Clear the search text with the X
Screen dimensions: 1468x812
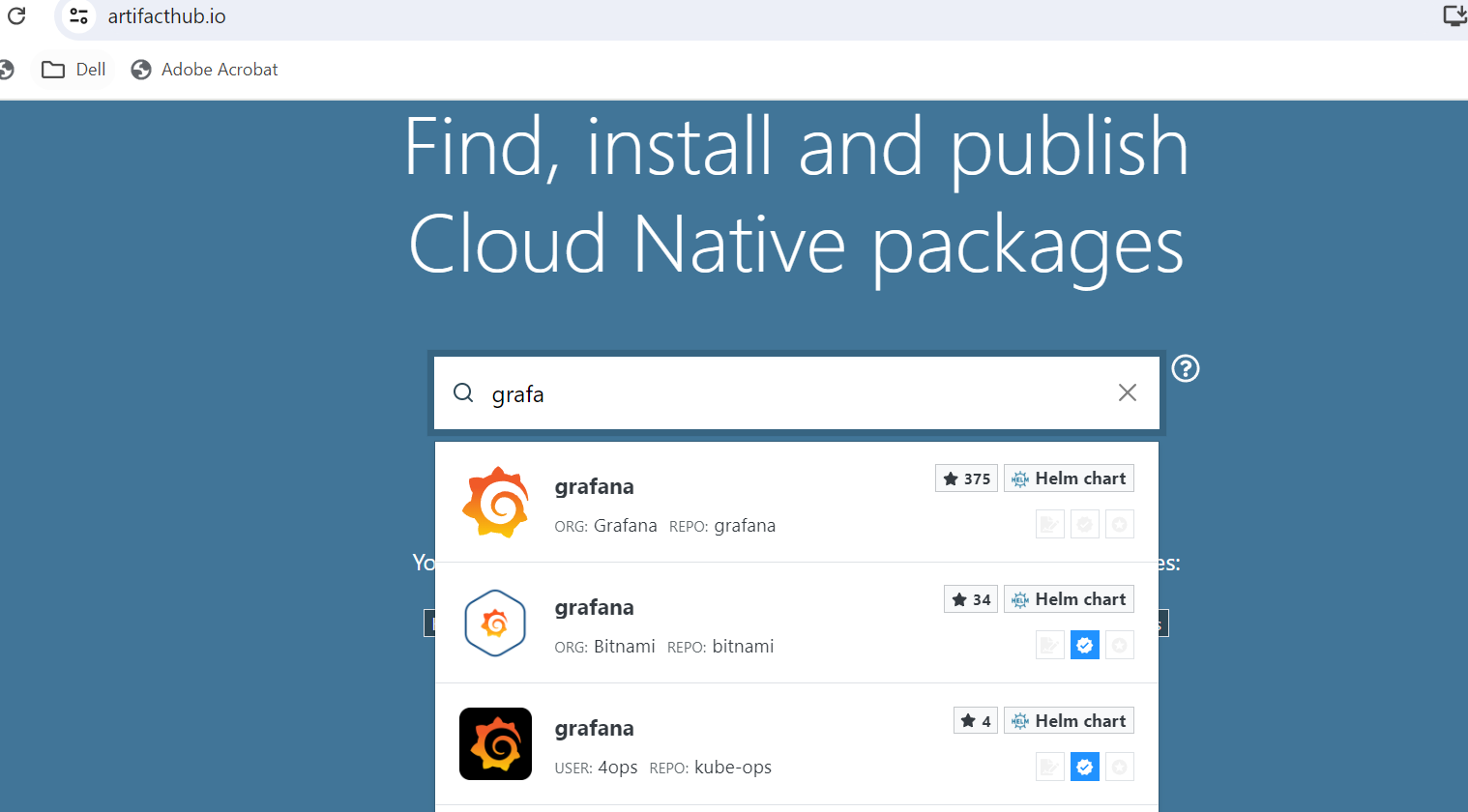pyautogui.click(x=1127, y=392)
